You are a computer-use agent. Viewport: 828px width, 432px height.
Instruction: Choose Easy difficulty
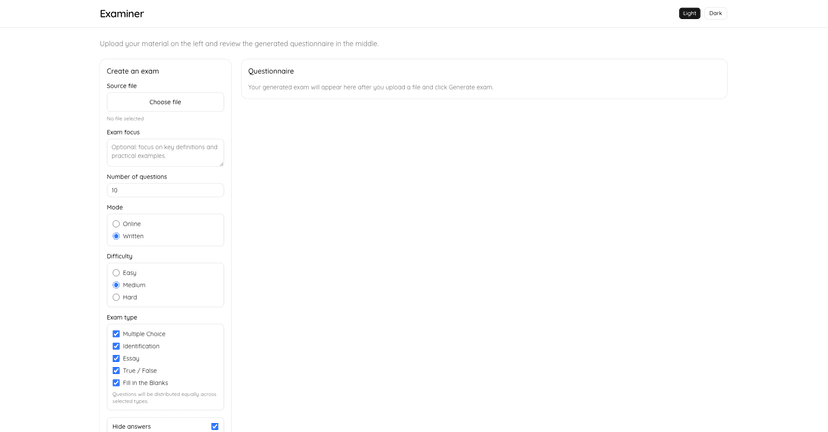click(116, 273)
